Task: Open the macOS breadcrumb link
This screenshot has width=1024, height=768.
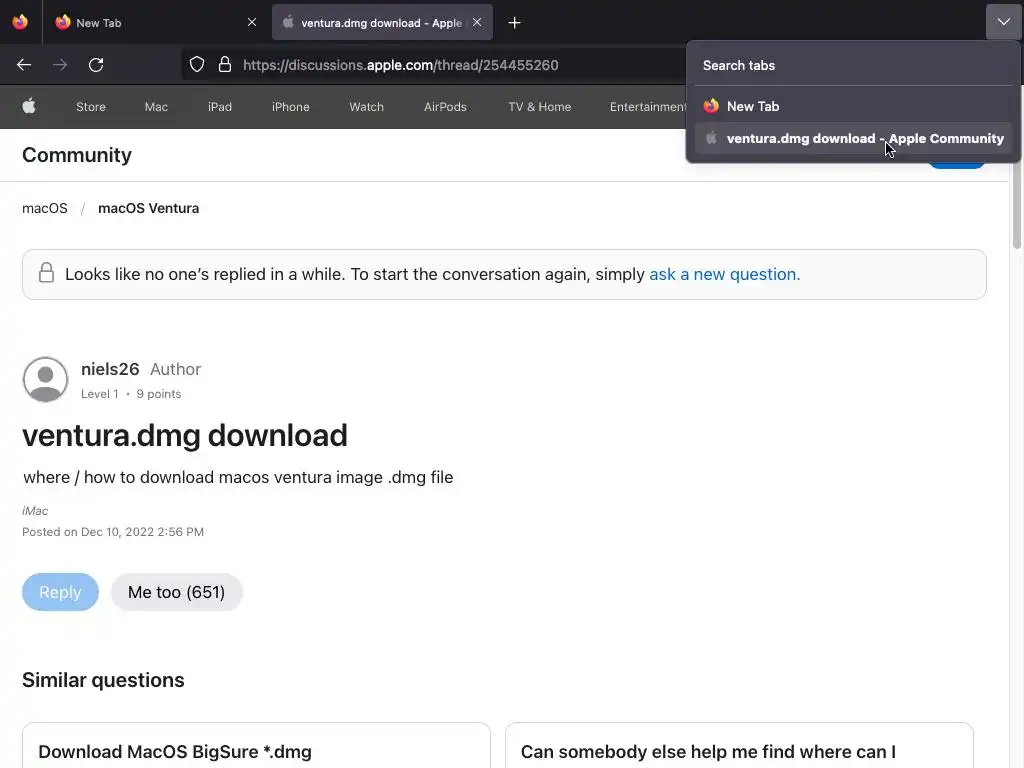Action: [x=45, y=208]
